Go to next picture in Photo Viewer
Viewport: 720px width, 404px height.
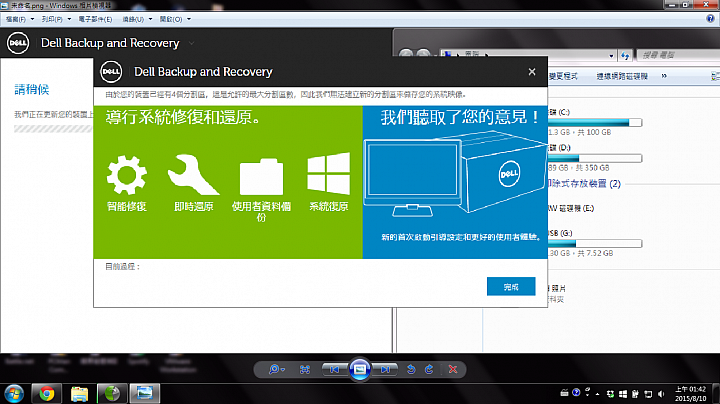tap(385, 369)
